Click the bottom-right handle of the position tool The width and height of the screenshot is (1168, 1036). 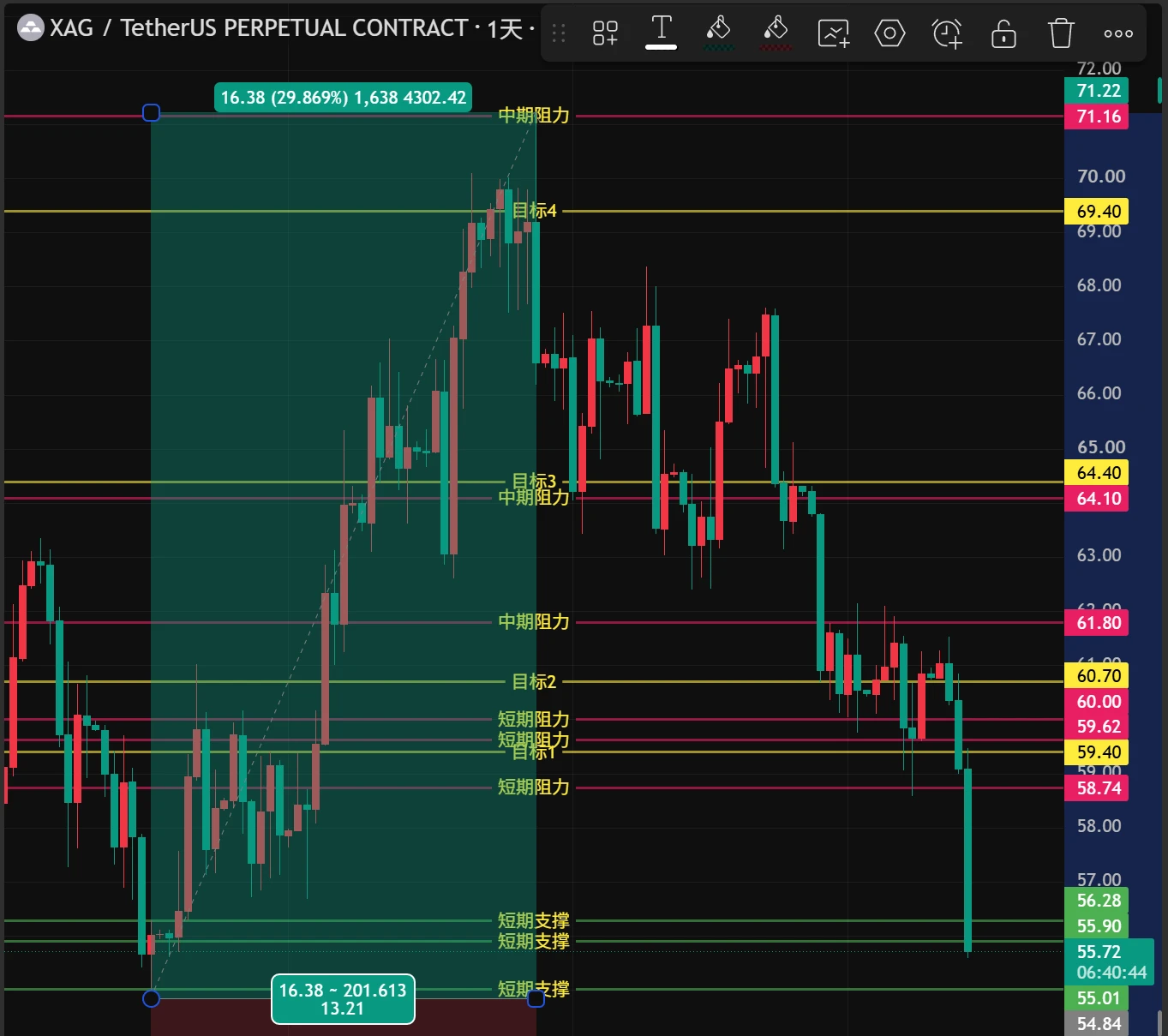click(x=536, y=998)
